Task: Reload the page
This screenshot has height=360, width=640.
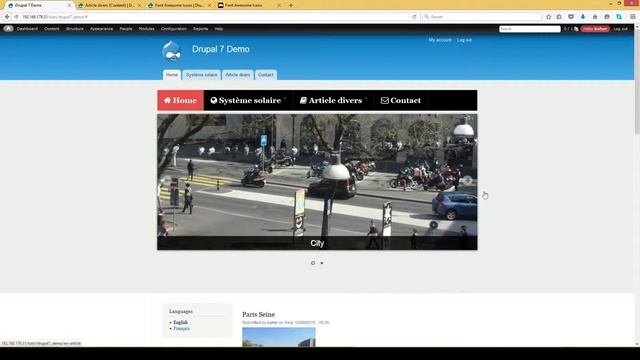Action: [x=414, y=17]
